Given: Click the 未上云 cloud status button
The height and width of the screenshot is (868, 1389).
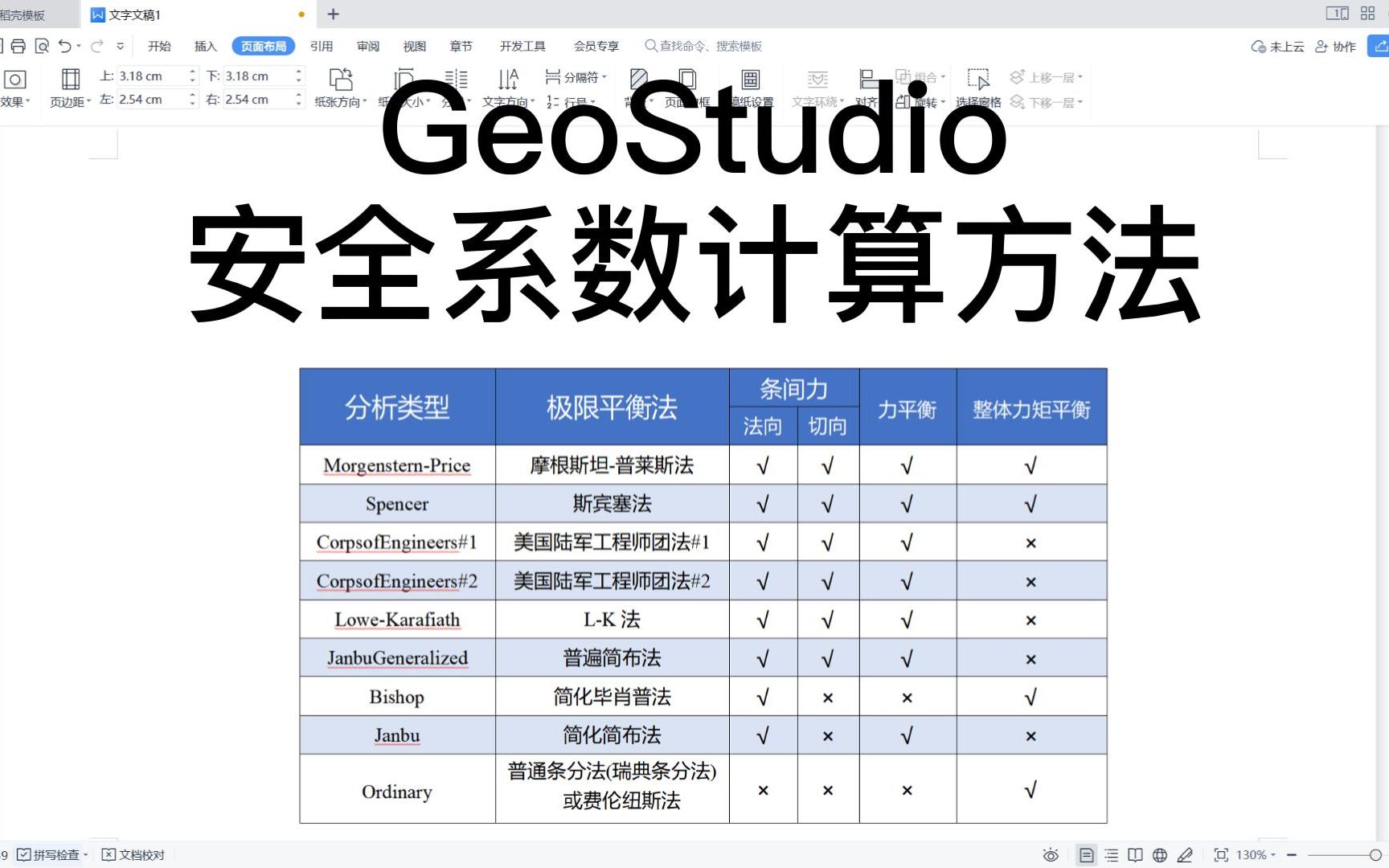Looking at the screenshot, I should pyautogui.click(x=1278, y=47).
